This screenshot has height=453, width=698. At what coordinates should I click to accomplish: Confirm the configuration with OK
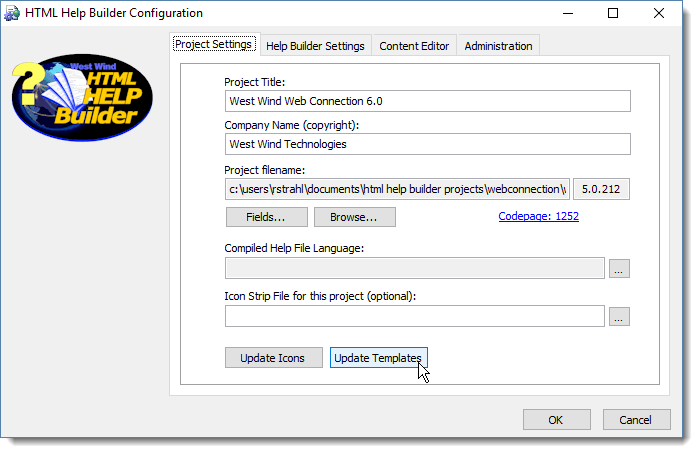tap(556, 420)
